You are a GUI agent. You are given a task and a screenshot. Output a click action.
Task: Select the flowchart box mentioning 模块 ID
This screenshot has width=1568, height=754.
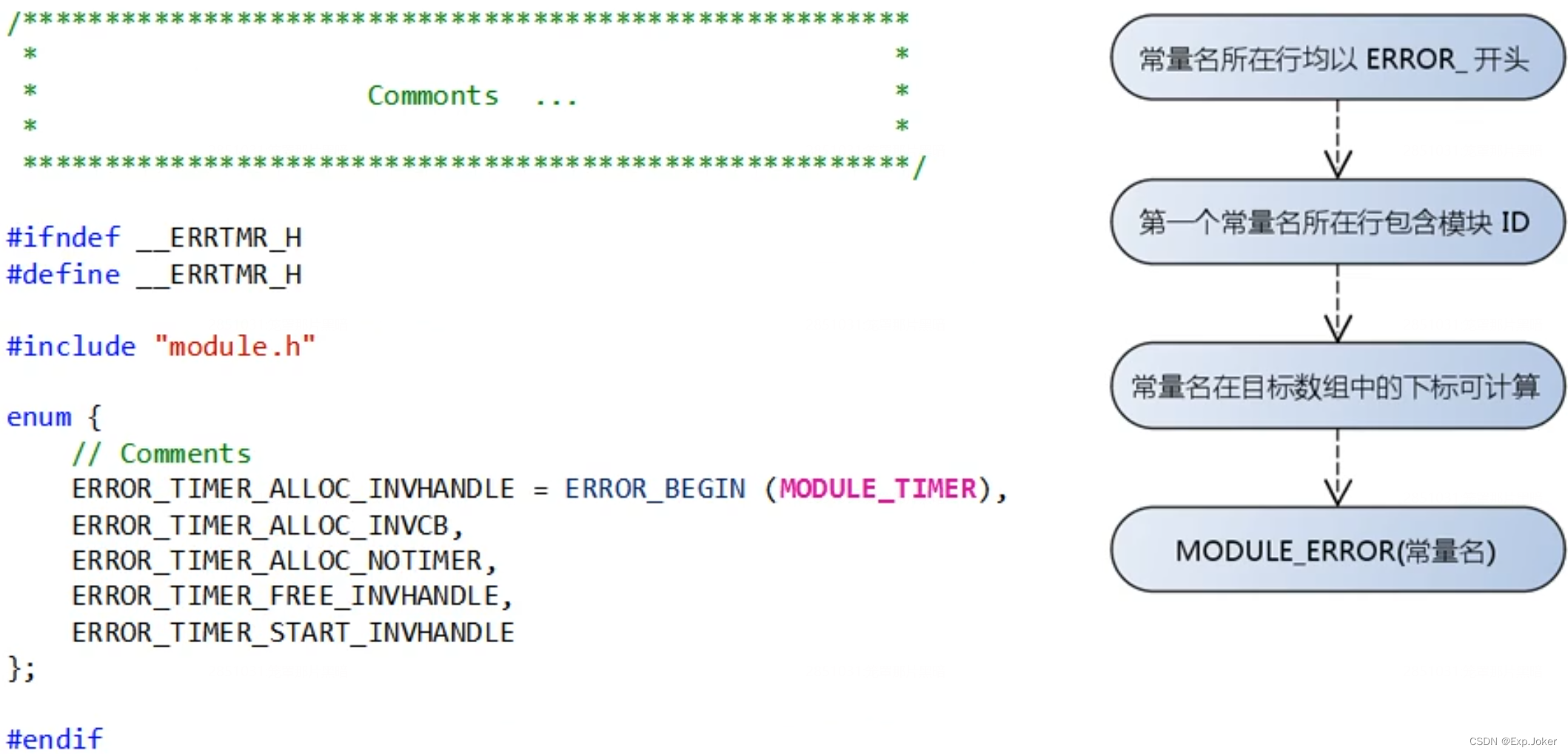tap(1336, 221)
